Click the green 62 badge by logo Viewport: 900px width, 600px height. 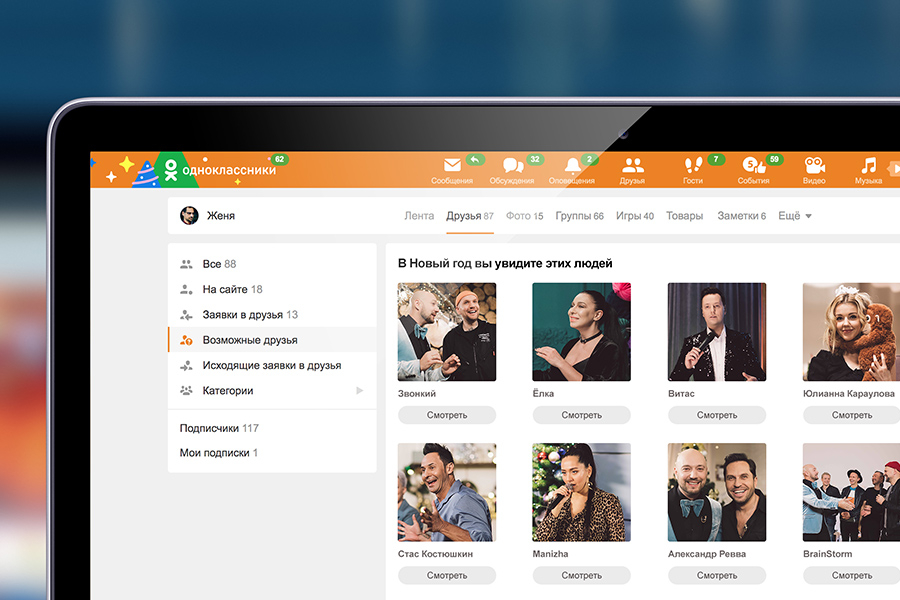coord(279,159)
